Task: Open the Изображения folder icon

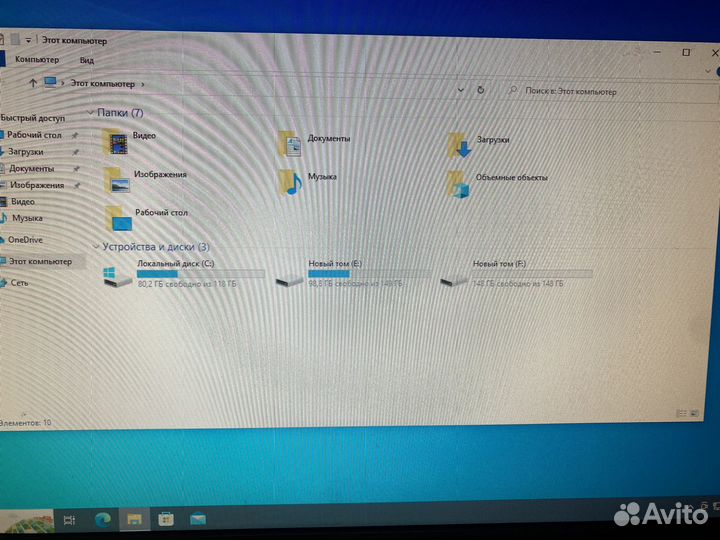Action: pyautogui.click(x=117, y=180)
